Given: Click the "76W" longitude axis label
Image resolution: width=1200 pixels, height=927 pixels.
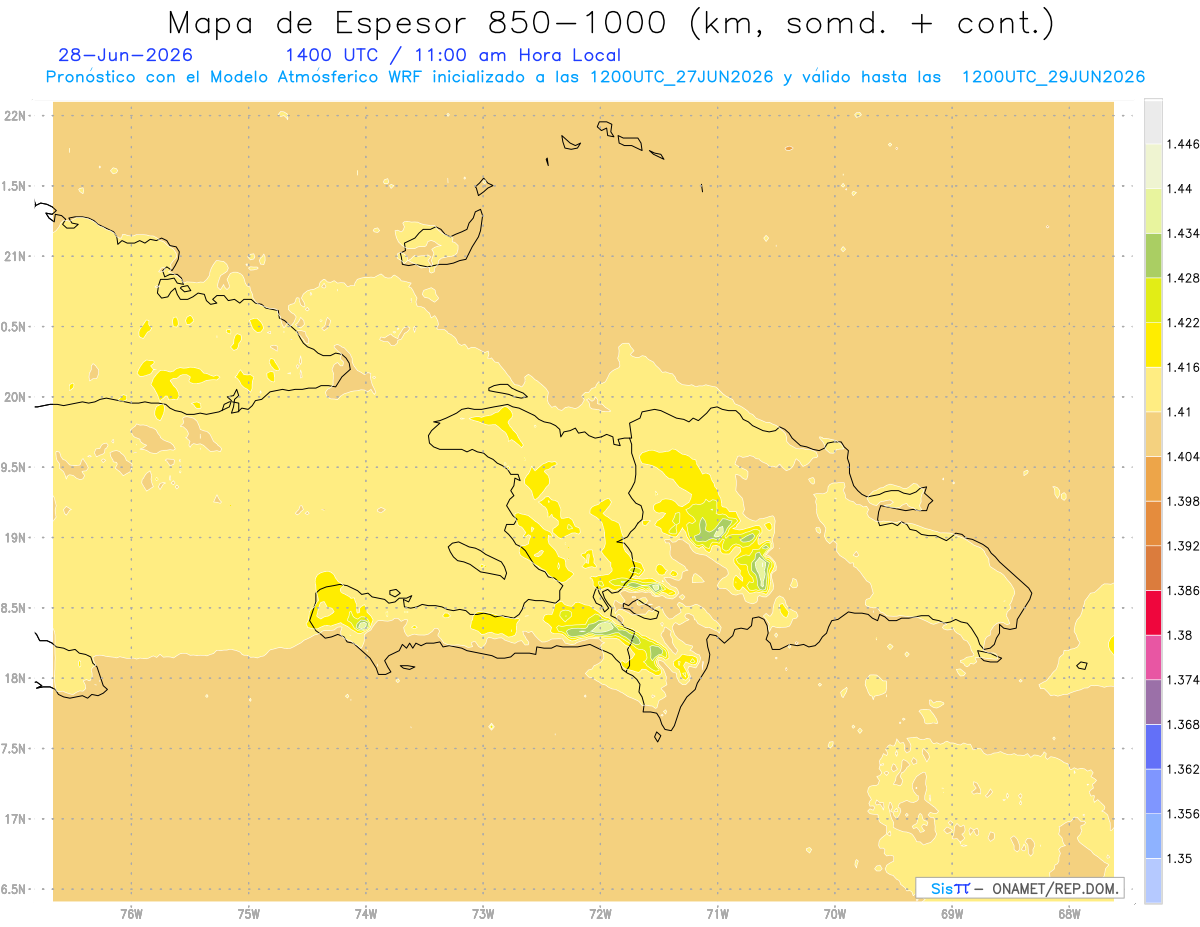Looking at the screenshot, I should point(131,914).
